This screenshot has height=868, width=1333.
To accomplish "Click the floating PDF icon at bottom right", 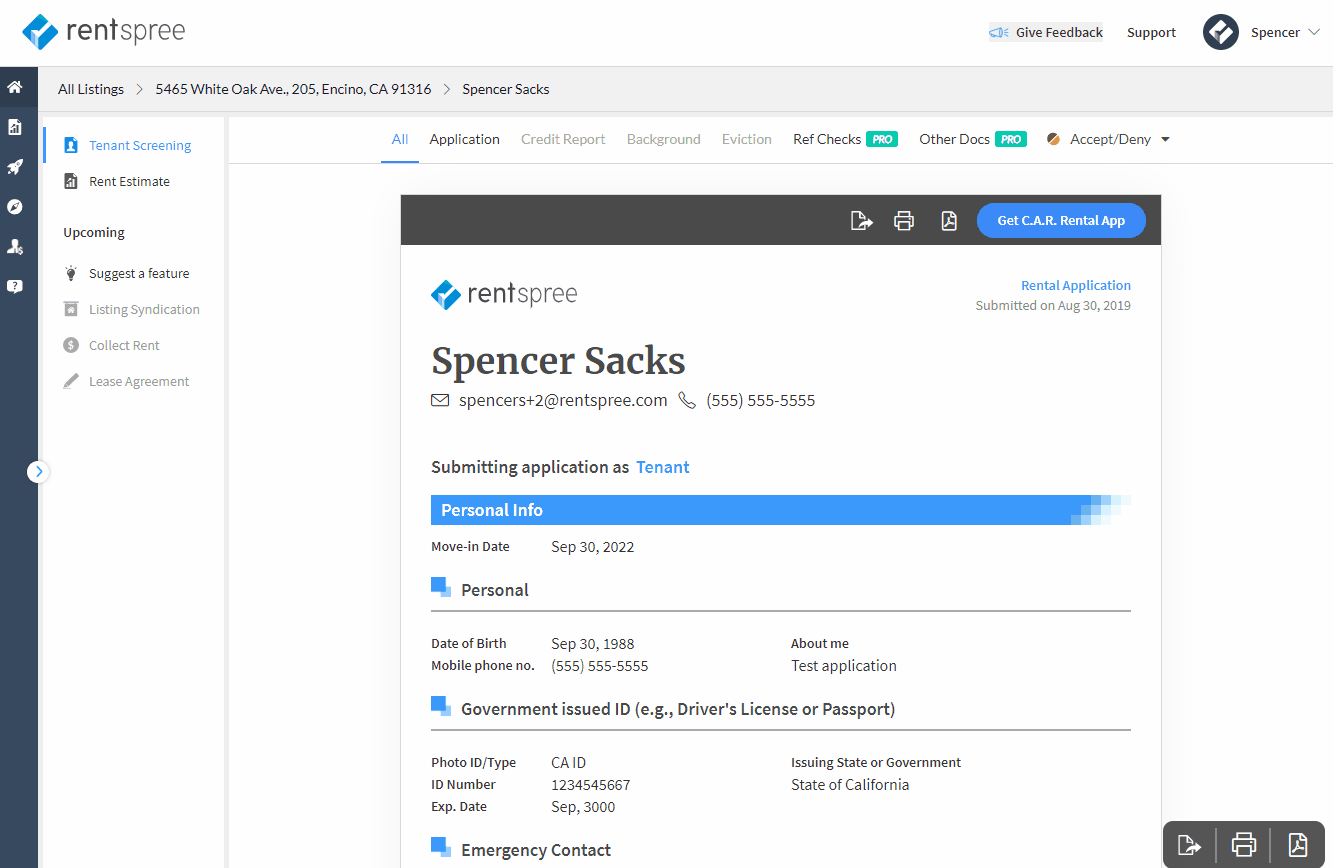I will pyautogui.click(x=1298, y=845).
